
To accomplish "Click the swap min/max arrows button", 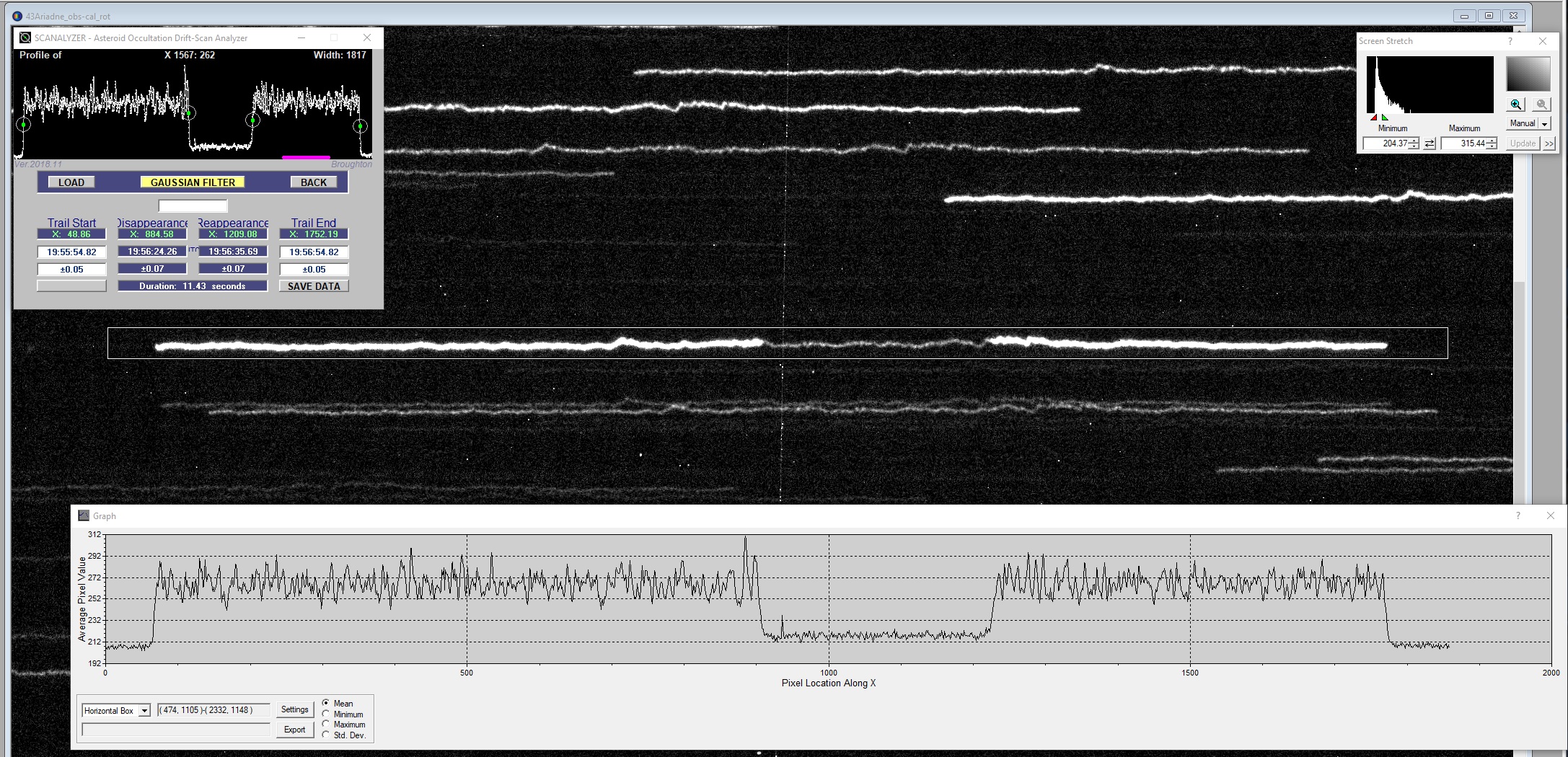I will (1430, 144).
